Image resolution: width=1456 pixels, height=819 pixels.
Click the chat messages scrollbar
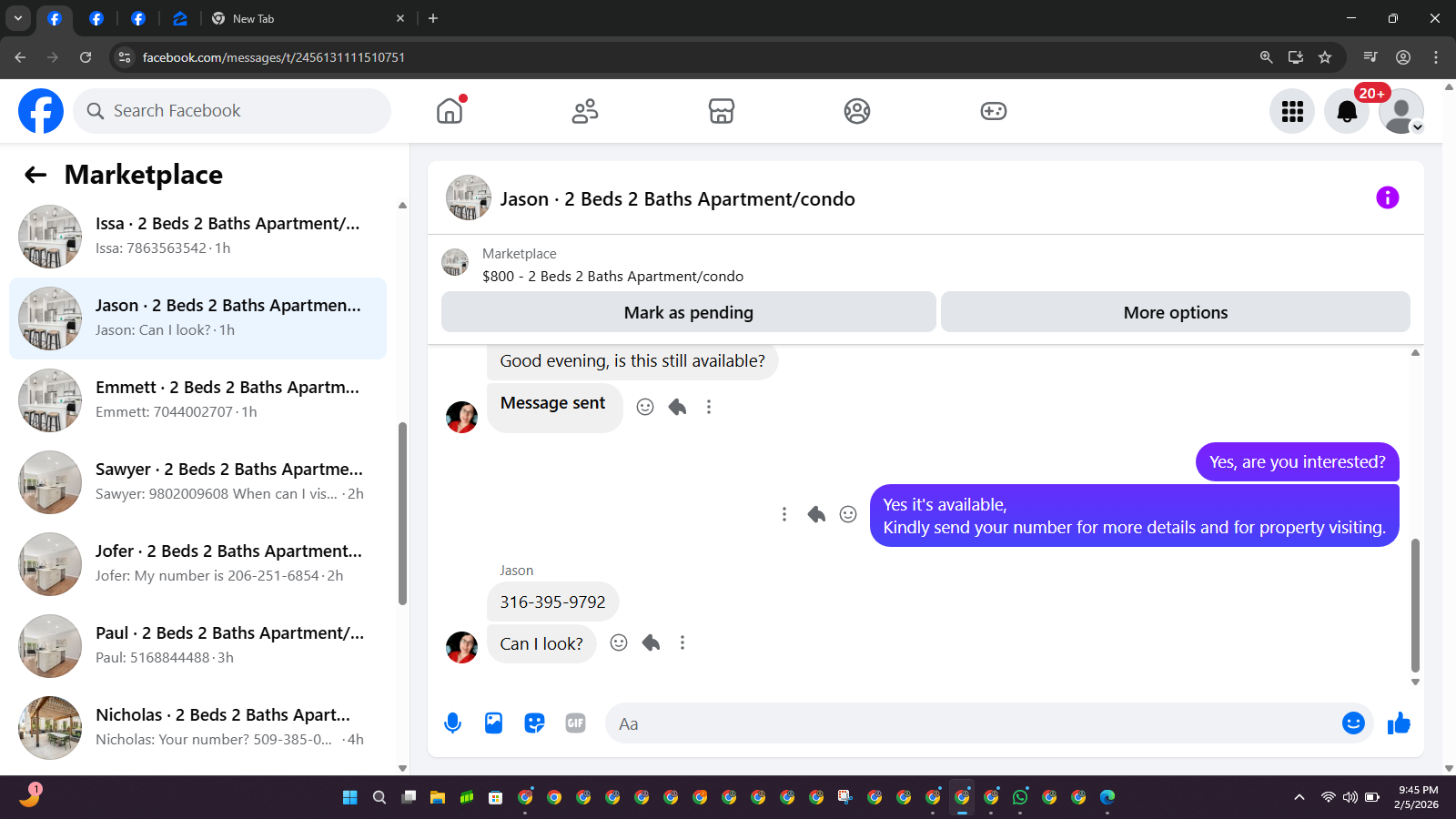tap(1415, 605)
